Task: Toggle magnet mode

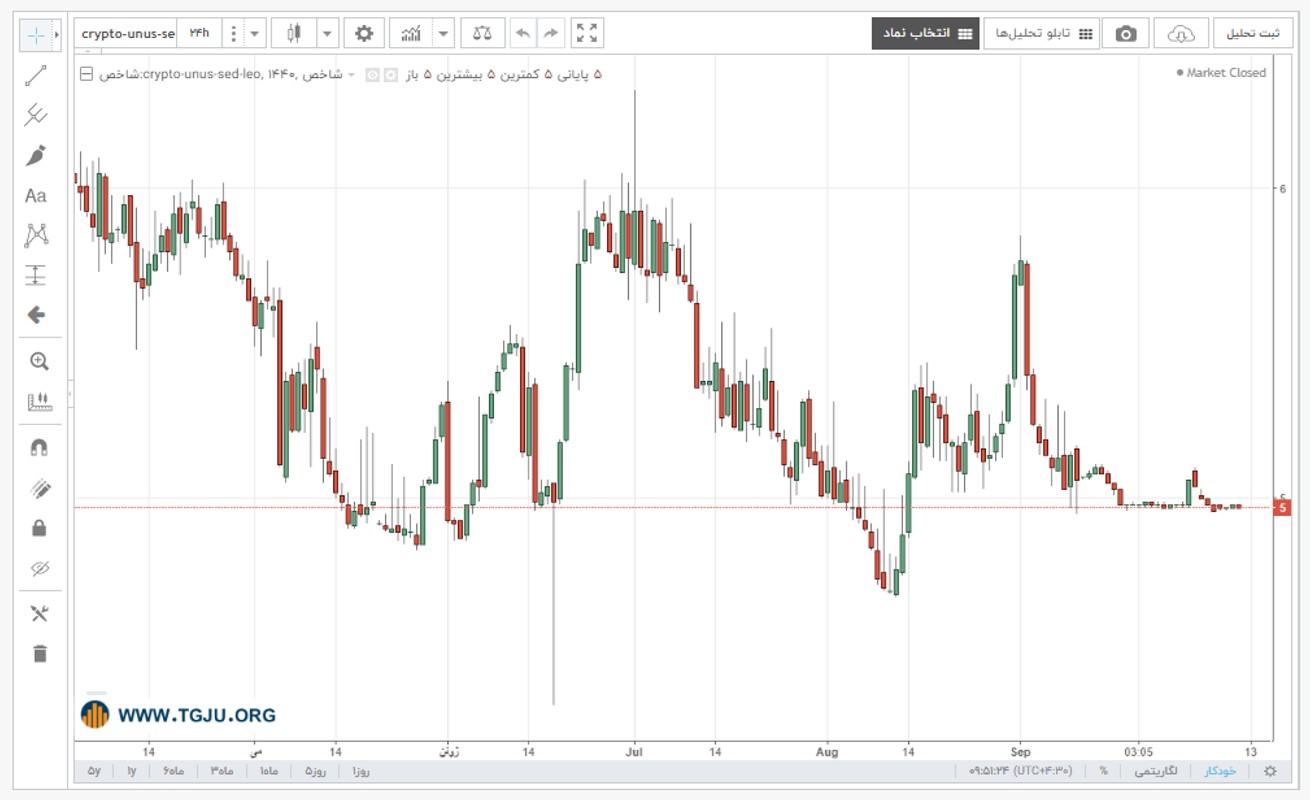Action: coord(39,448)
